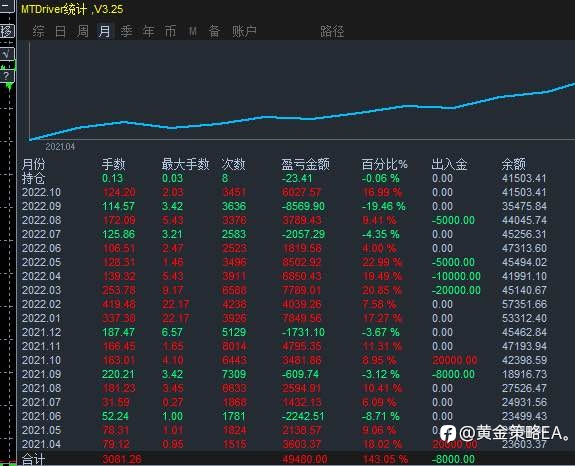This screenshot has width=575, height=466.
Task: Click the 44045.74 balance cell
Action: tap(524, 220)
